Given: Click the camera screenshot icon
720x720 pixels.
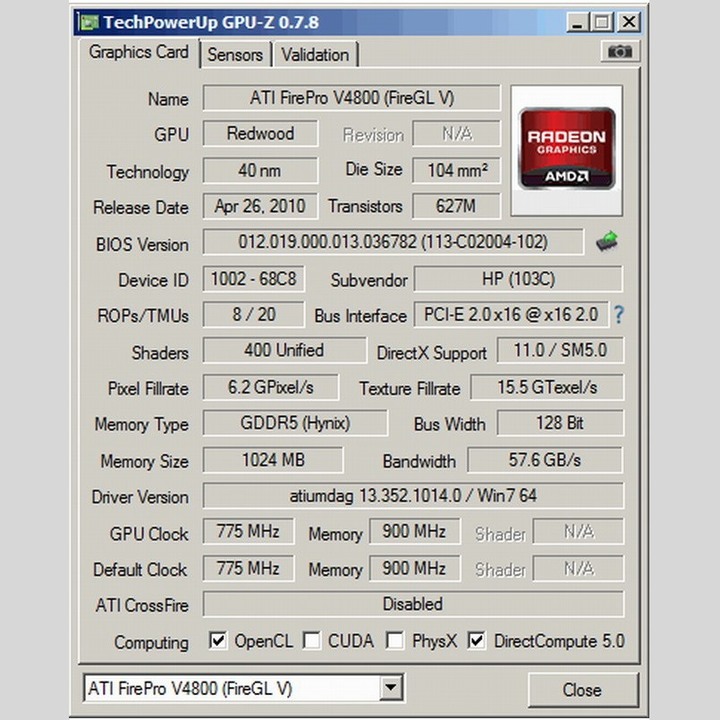Looking at the screenshot, I should pyautogui.click(x=620, y=51).
